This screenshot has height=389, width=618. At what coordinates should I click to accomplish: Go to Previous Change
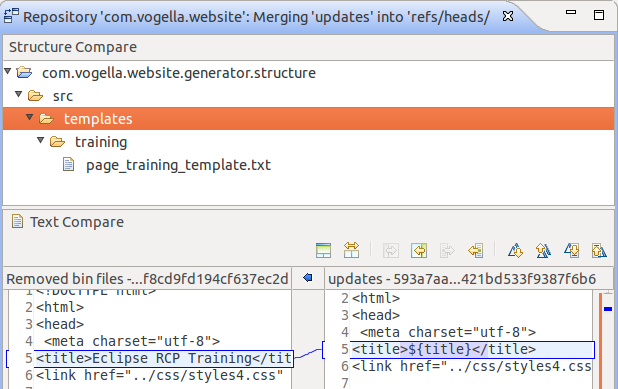599,251
